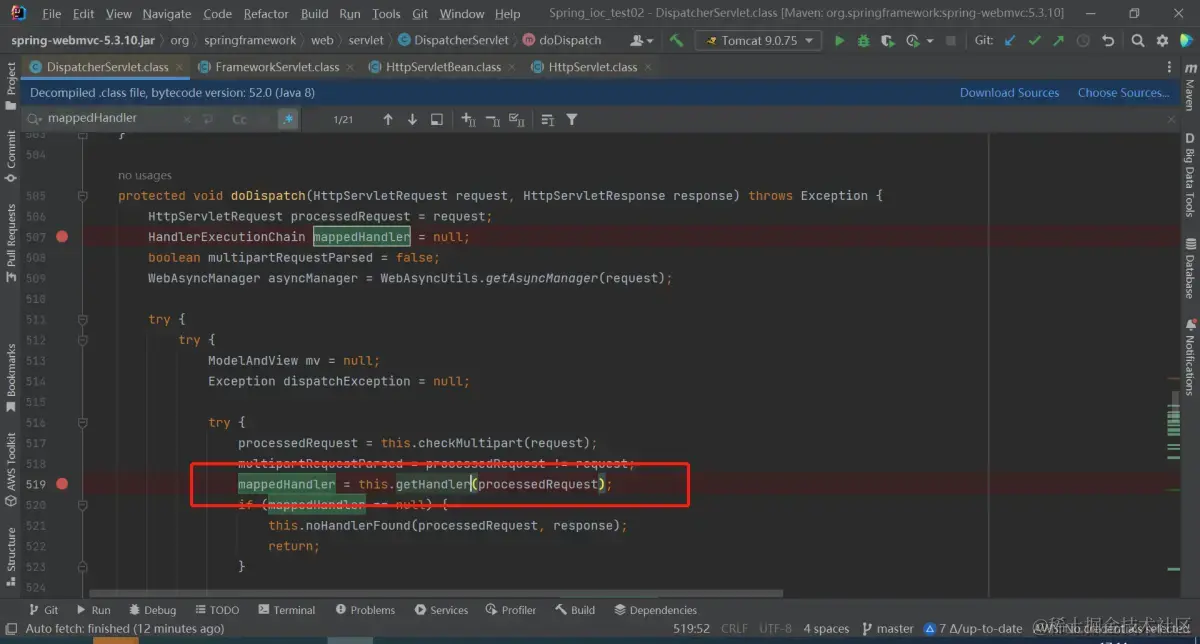Change file encoding UTF-8

click(x=774, y=628)
